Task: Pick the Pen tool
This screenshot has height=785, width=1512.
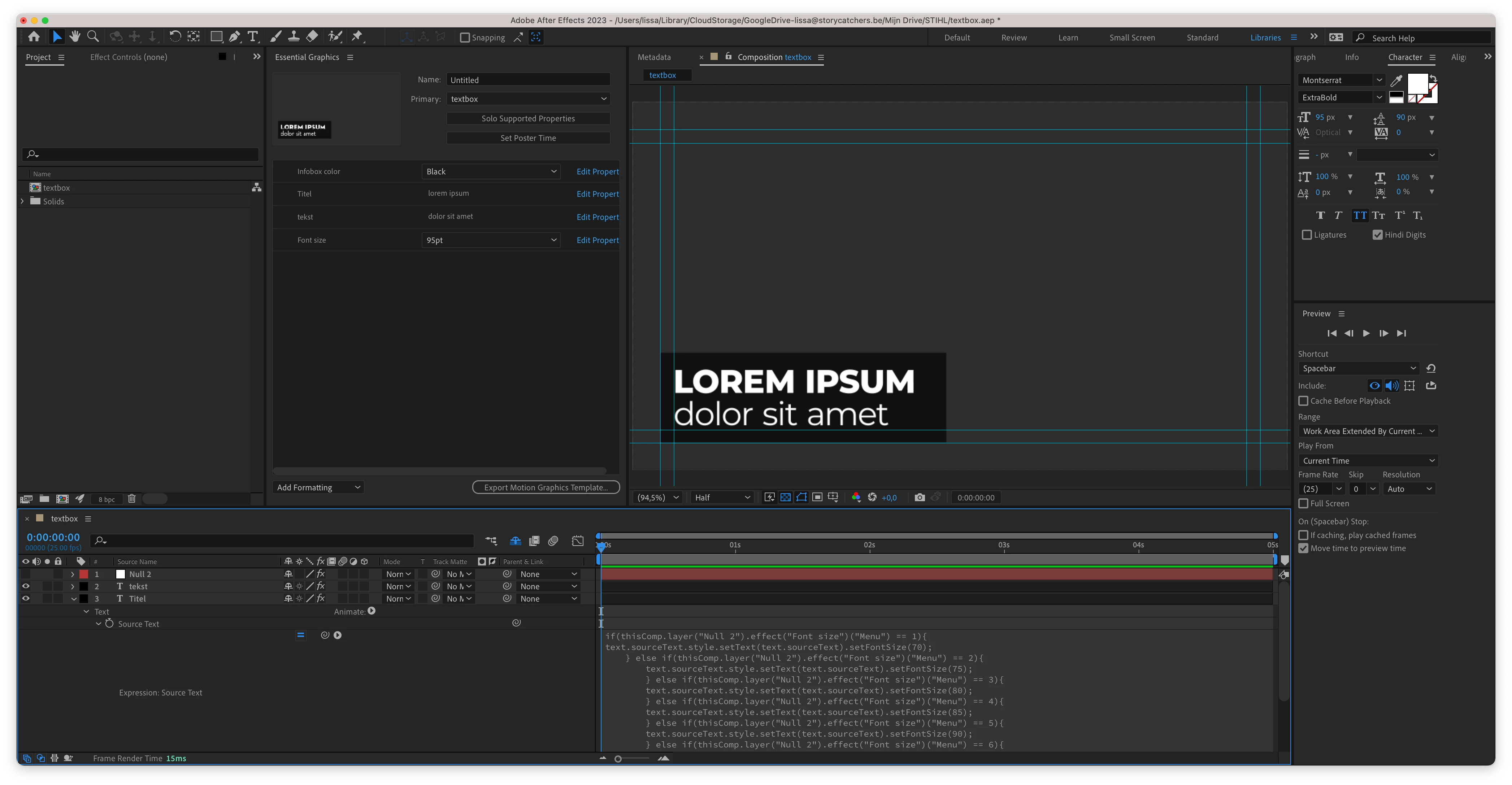Action: 234,37
